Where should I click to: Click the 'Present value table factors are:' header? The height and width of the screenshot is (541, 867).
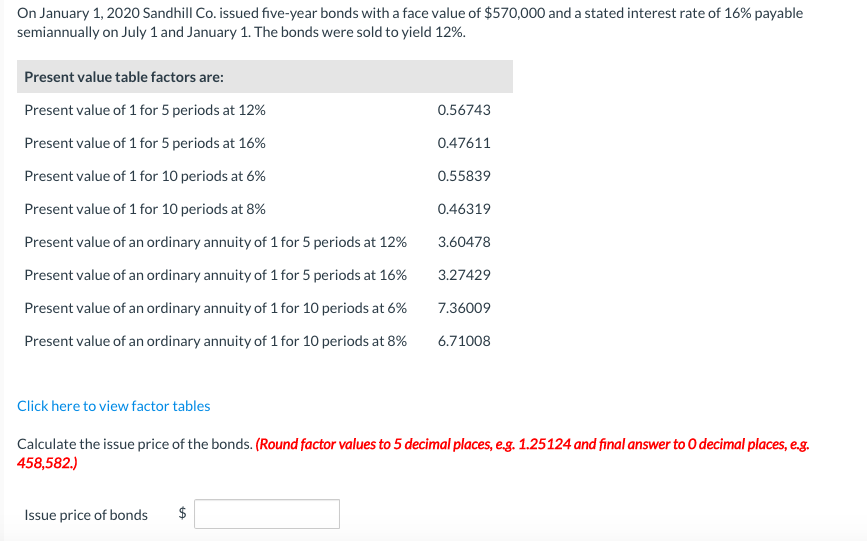tap(265, 76)
